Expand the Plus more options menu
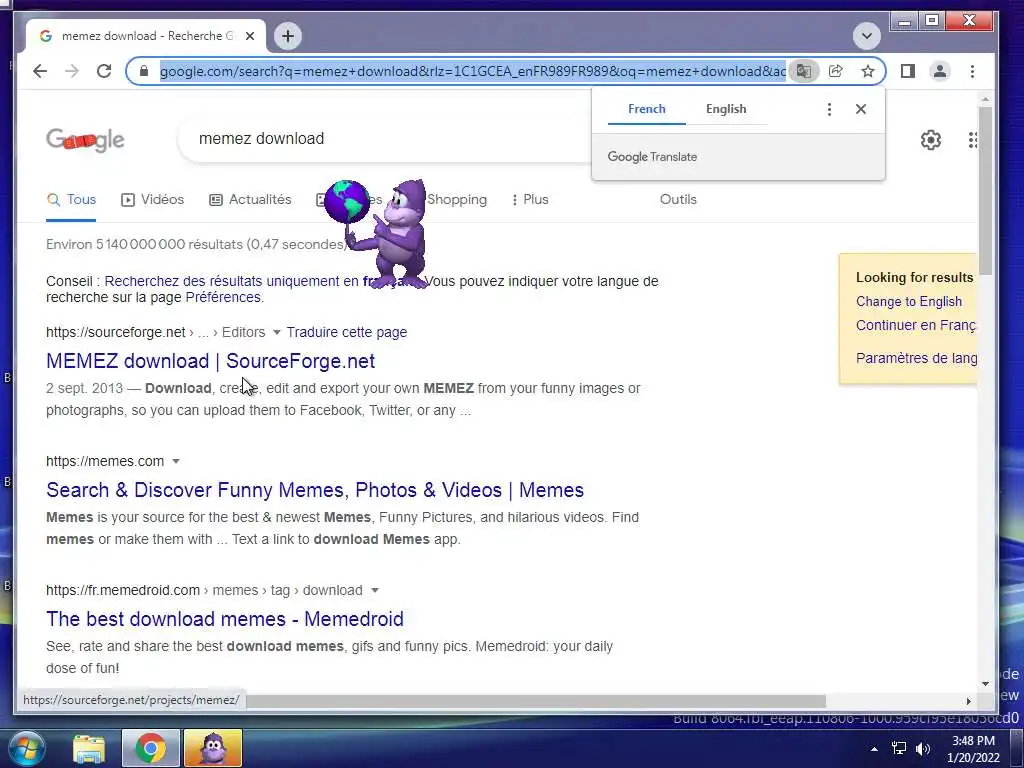Image resolution: width=1024 pixels, height=768 pixels. (x=530, y=200)
